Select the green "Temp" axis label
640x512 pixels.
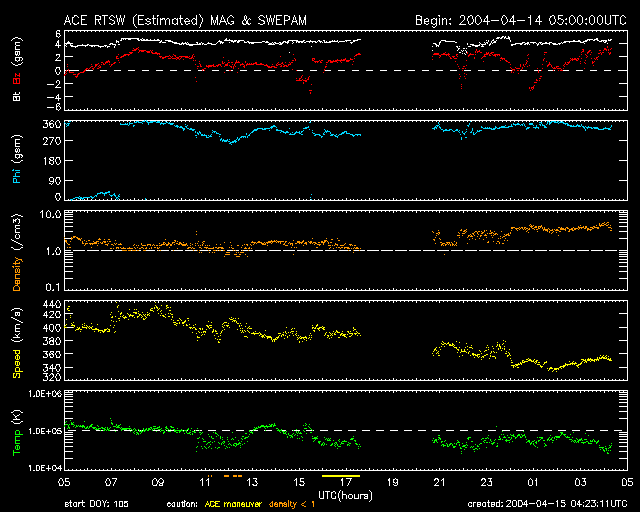tap(17, 443)
